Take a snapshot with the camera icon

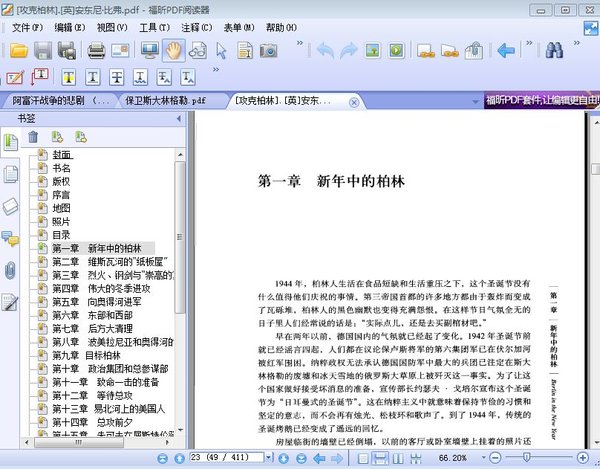point(269,50)
